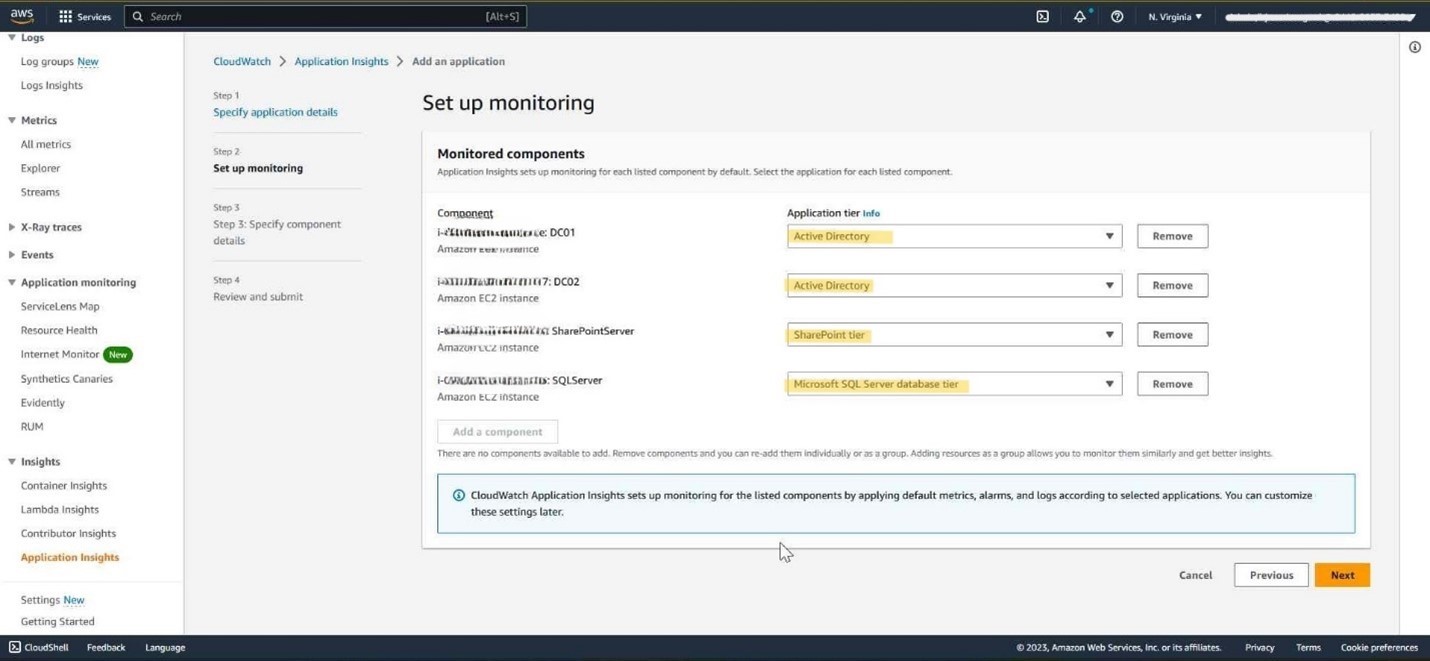This screenshot has height=661, width=1430.
Task: Go to Application Insights breadcrumb
Action: coord(341,61)
